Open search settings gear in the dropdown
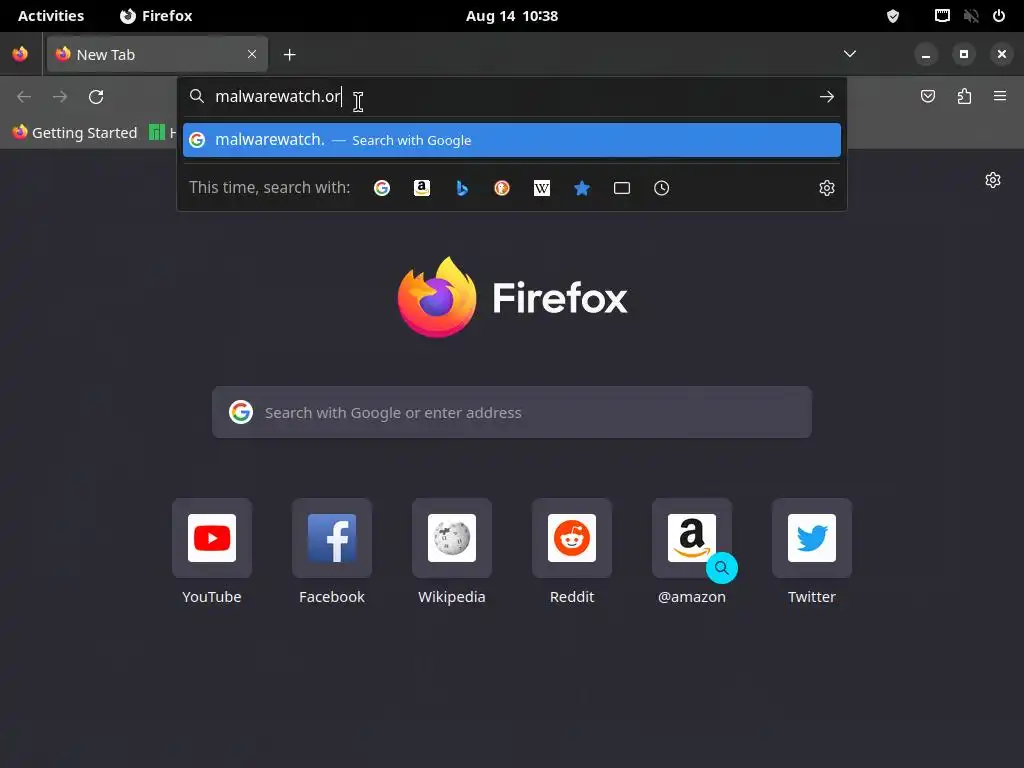This screenshot has width=1024, height=768. (827, 188)
